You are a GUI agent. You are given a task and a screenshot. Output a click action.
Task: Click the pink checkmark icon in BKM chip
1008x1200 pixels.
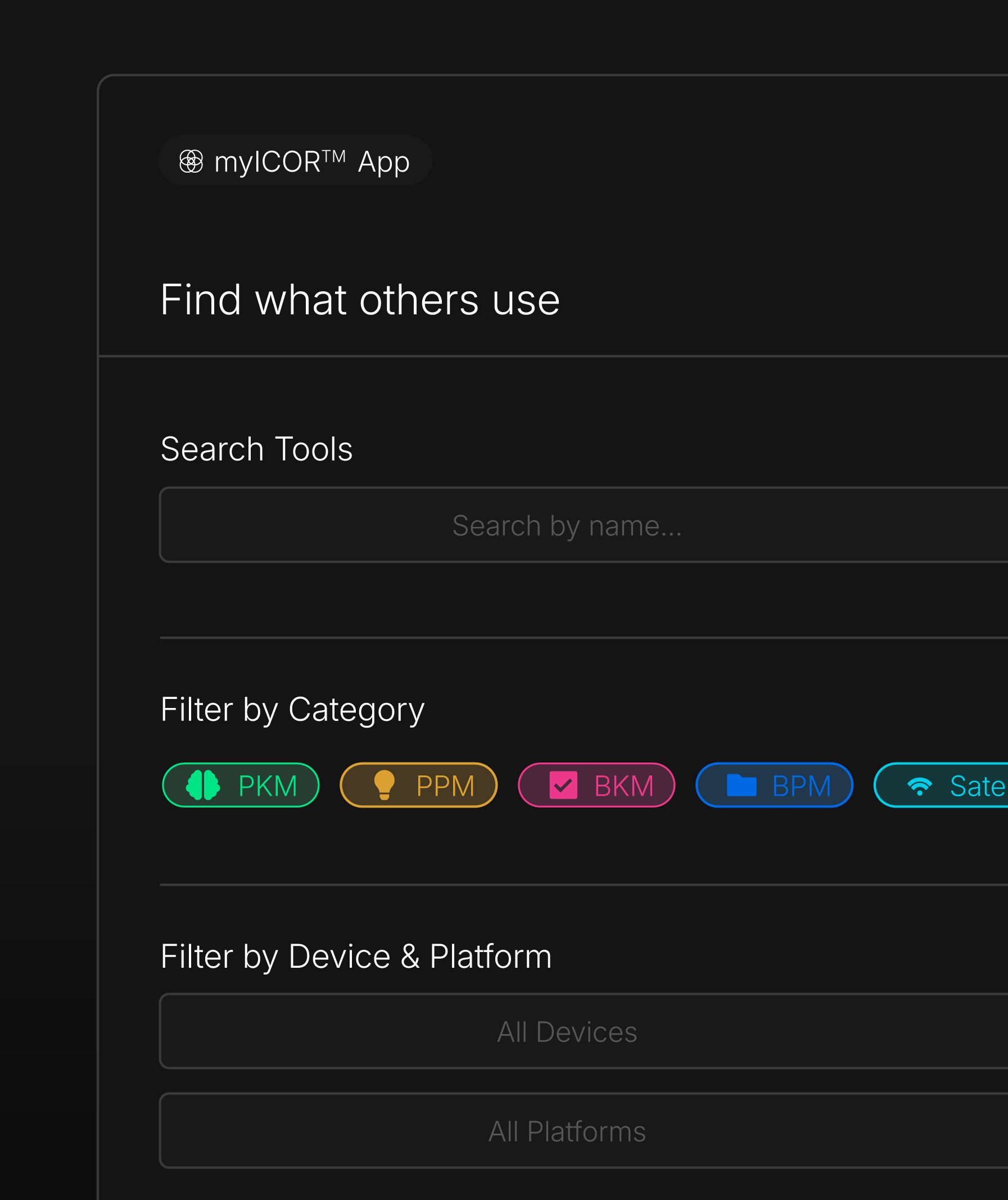[563, 785]
